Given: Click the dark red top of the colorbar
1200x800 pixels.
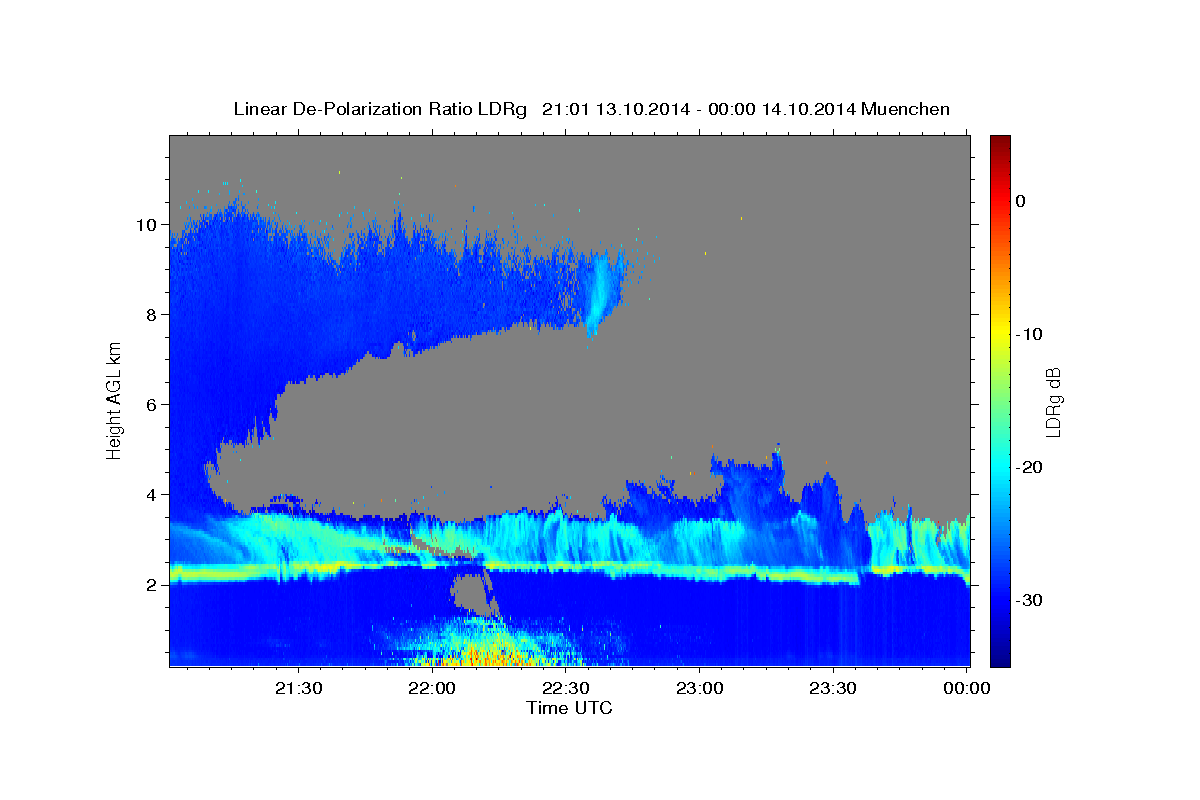Looking at the screenshot, I should pyautogui.click(x=1000, y=145).
